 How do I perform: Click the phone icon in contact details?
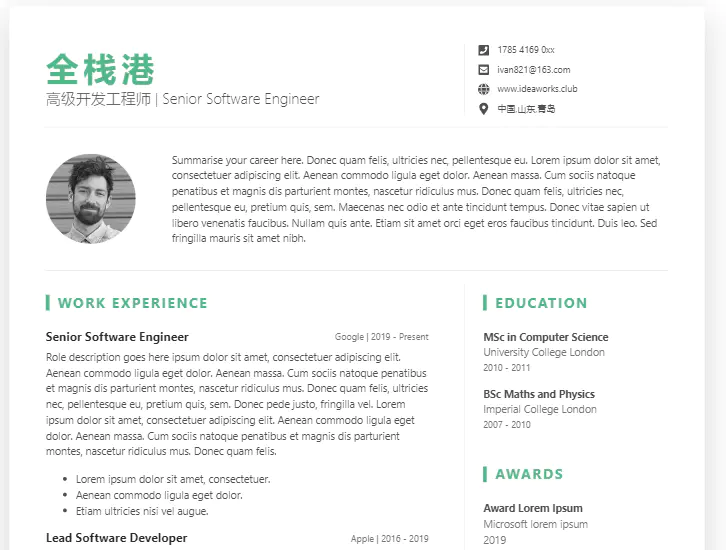coord(484,50)
